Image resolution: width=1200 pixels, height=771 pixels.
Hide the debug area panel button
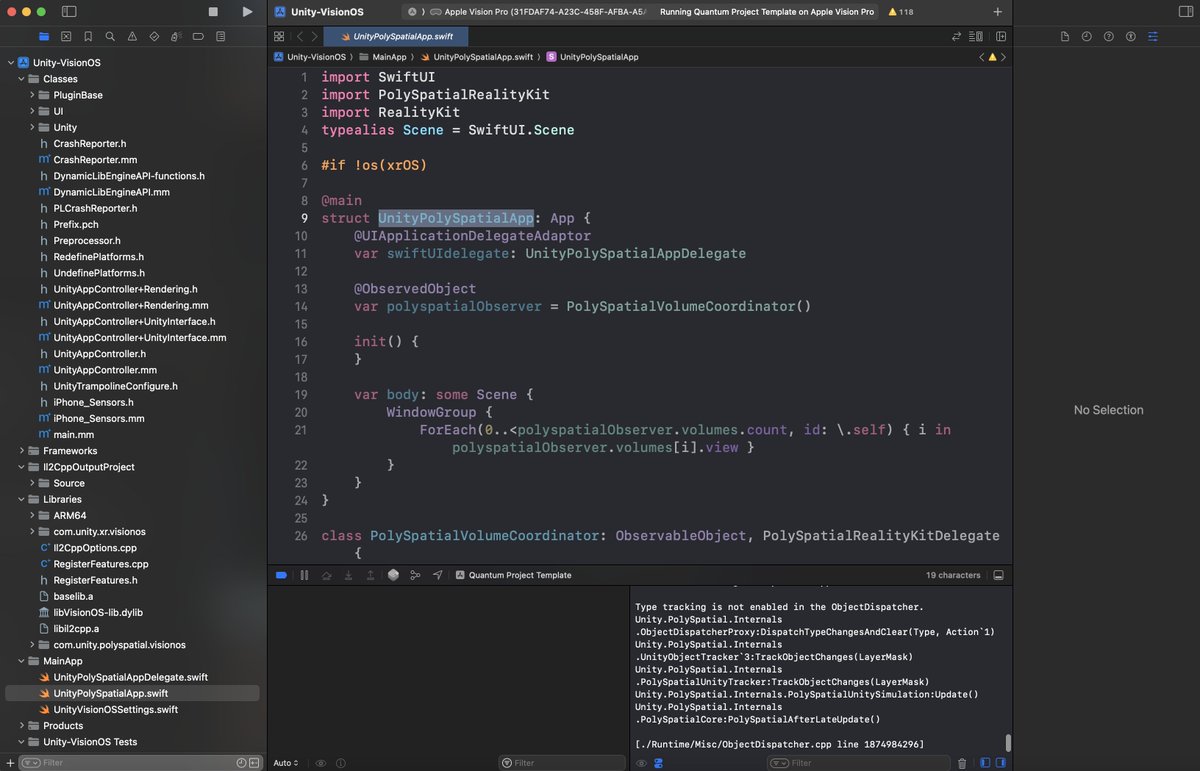click(x=998, y=575)
